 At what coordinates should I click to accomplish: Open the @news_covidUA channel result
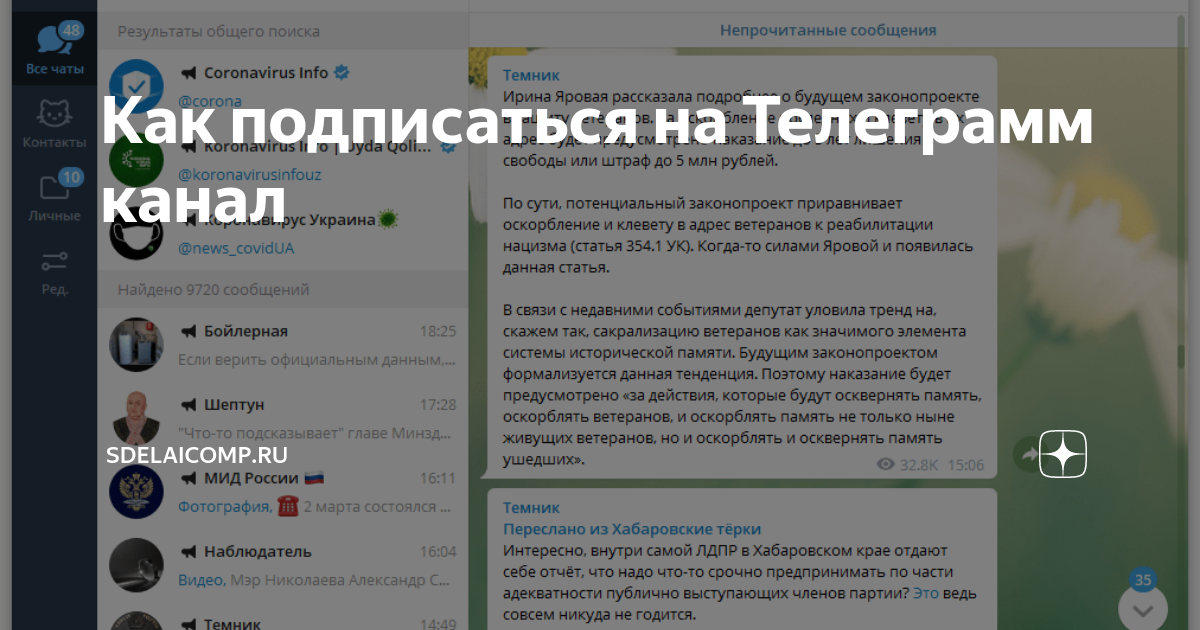pos(283,233)
